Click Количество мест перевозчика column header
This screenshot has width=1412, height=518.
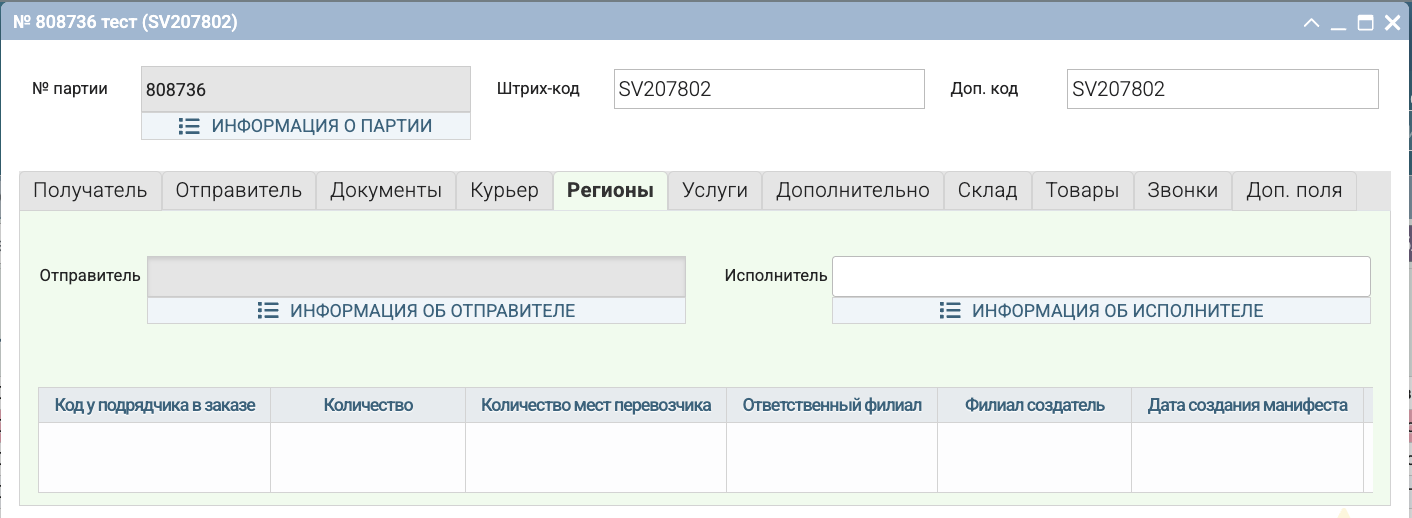point(596,405)
